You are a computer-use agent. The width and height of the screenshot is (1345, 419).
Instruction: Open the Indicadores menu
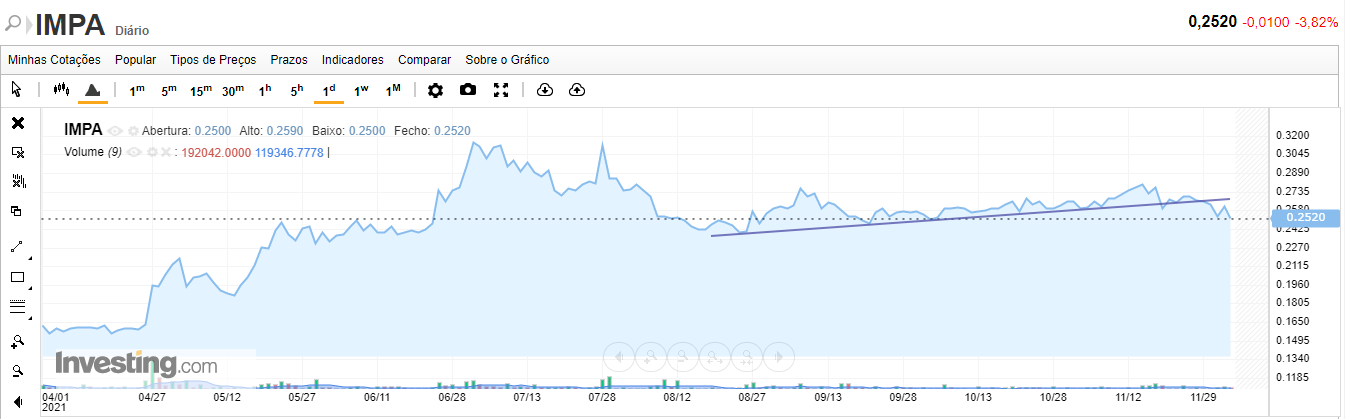(x=353, y=60)
